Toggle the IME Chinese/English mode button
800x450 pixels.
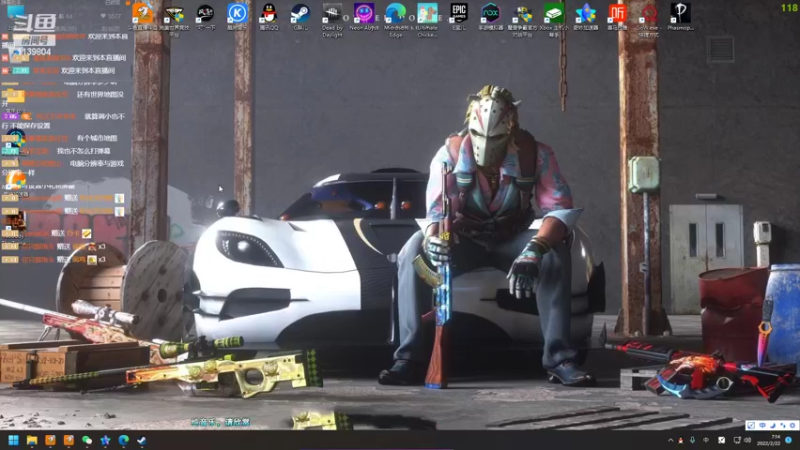[x=762, y=425]
